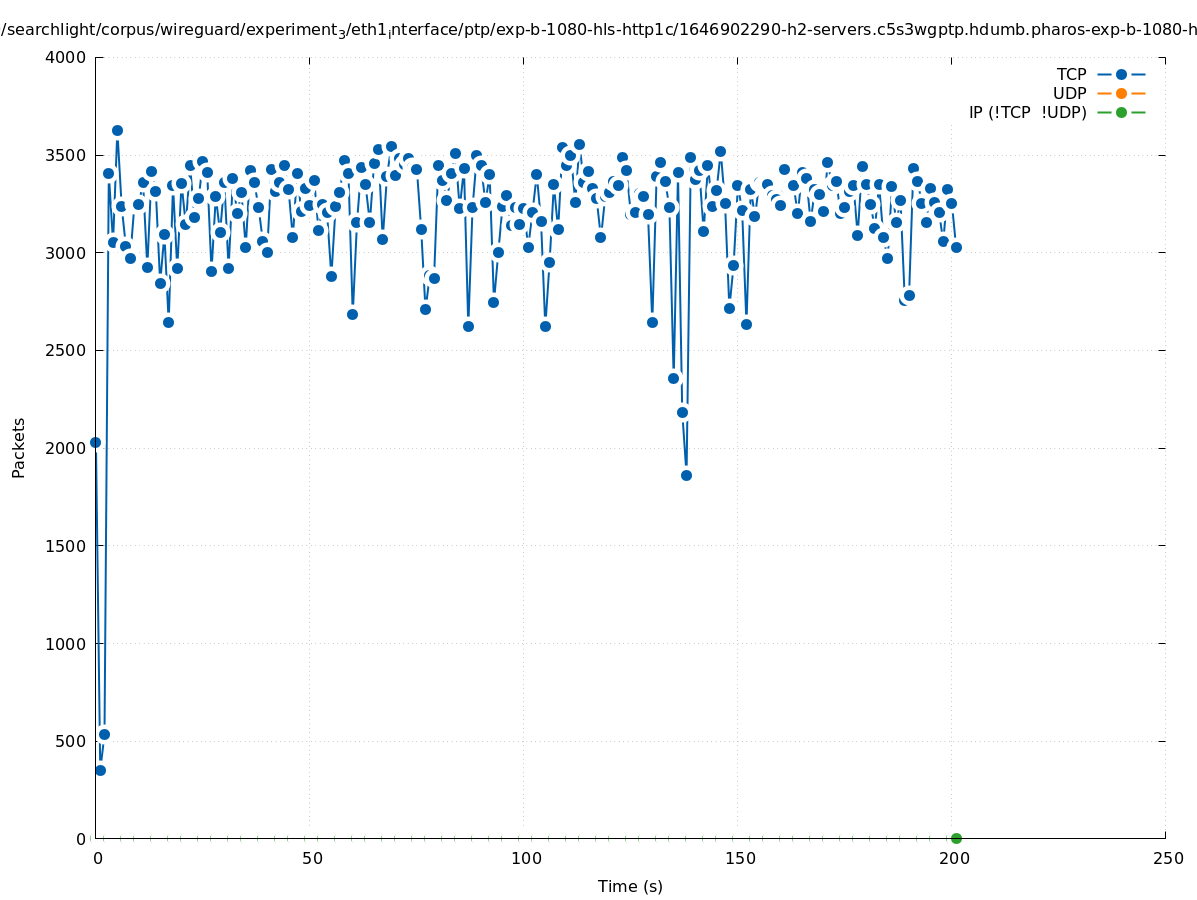This screenshot has width=1197, height=900.
Task: Click the highest TCP peak point near 3600
Action: [x=117, y=130]
